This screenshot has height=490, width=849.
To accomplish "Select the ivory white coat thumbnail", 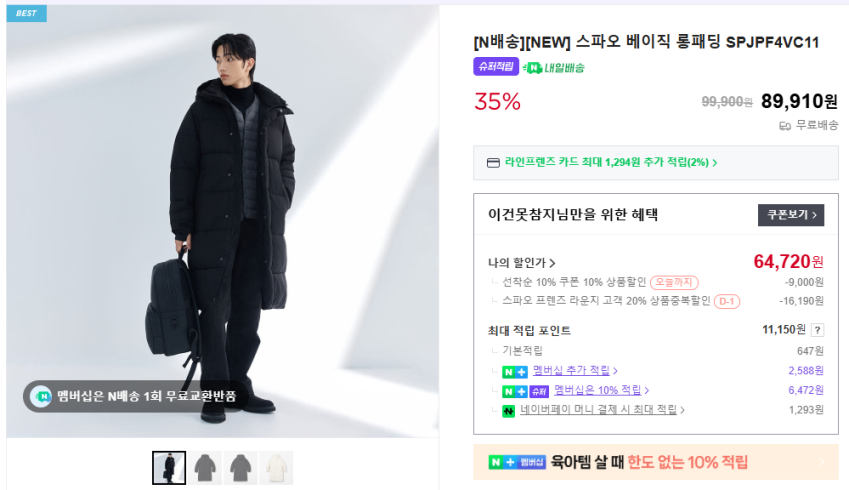I will point(276,468).
